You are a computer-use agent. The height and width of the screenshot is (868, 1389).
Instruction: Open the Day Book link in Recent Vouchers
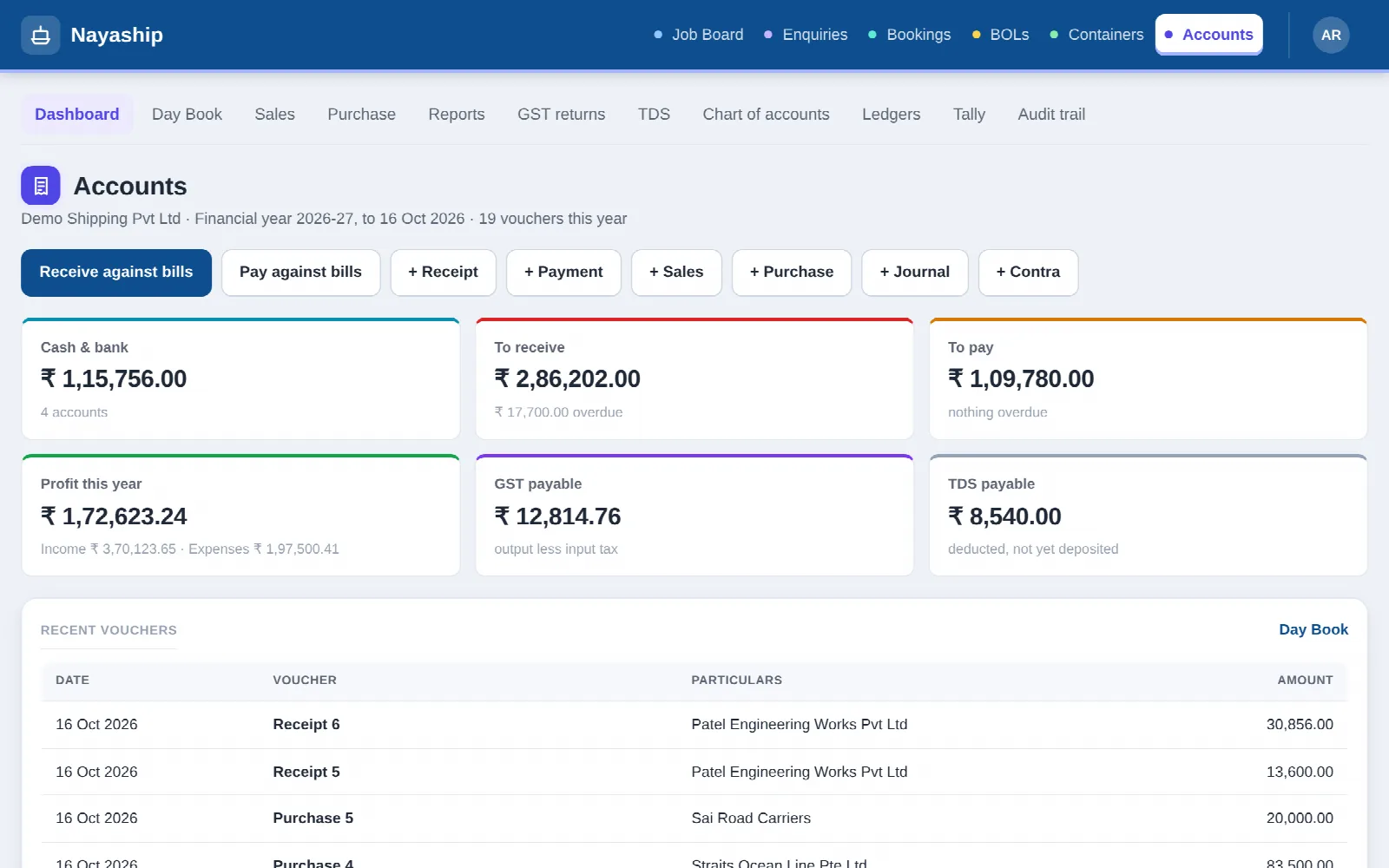pyautogui.click(x=1313, y=630)
